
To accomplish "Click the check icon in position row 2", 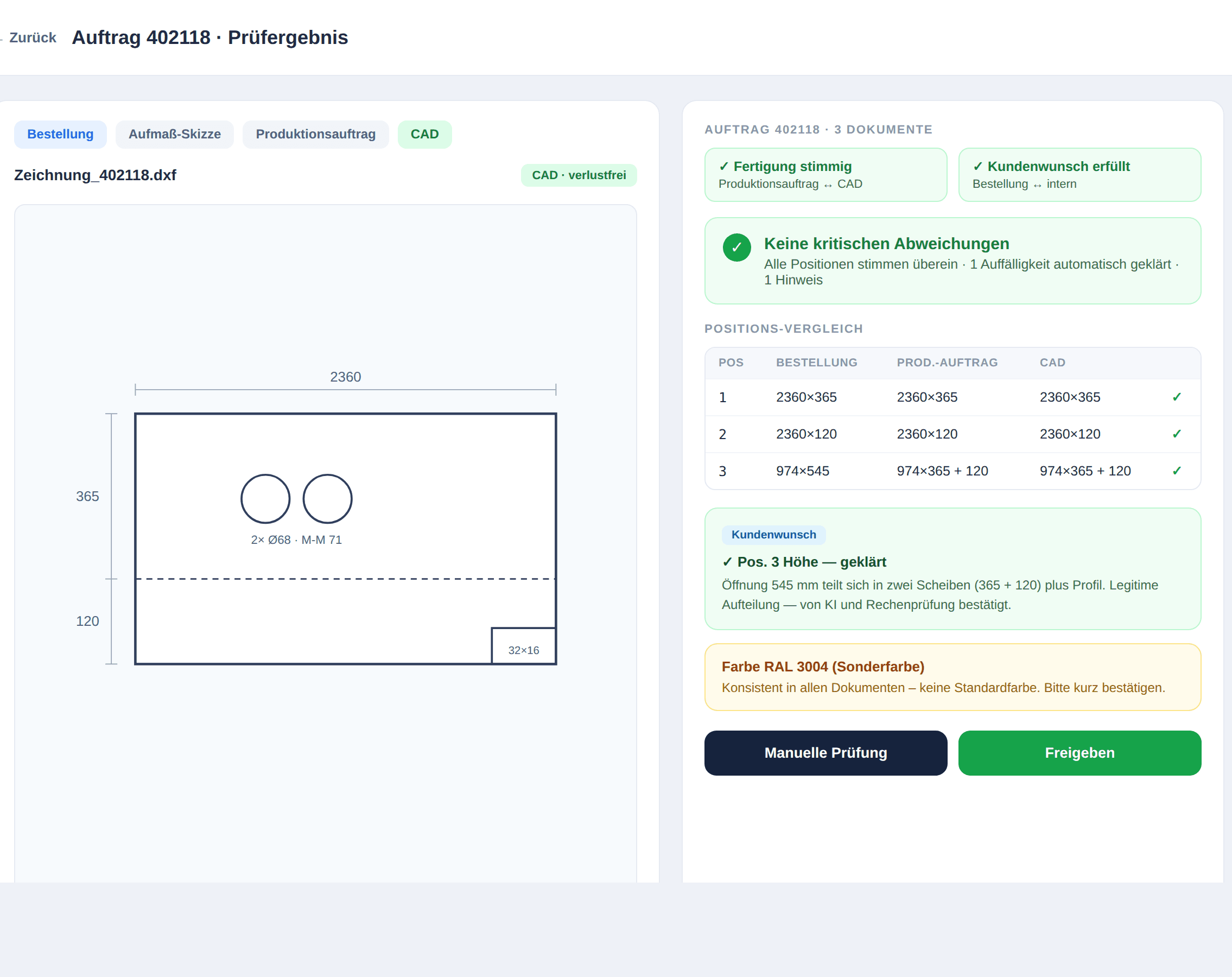I will click(1177, 434).
